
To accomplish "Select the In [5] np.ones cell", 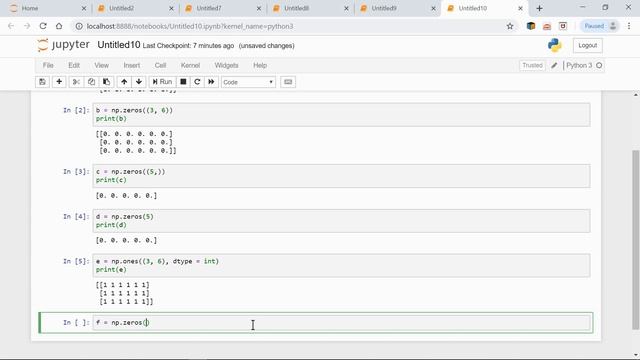I will [x=341, y=265].
